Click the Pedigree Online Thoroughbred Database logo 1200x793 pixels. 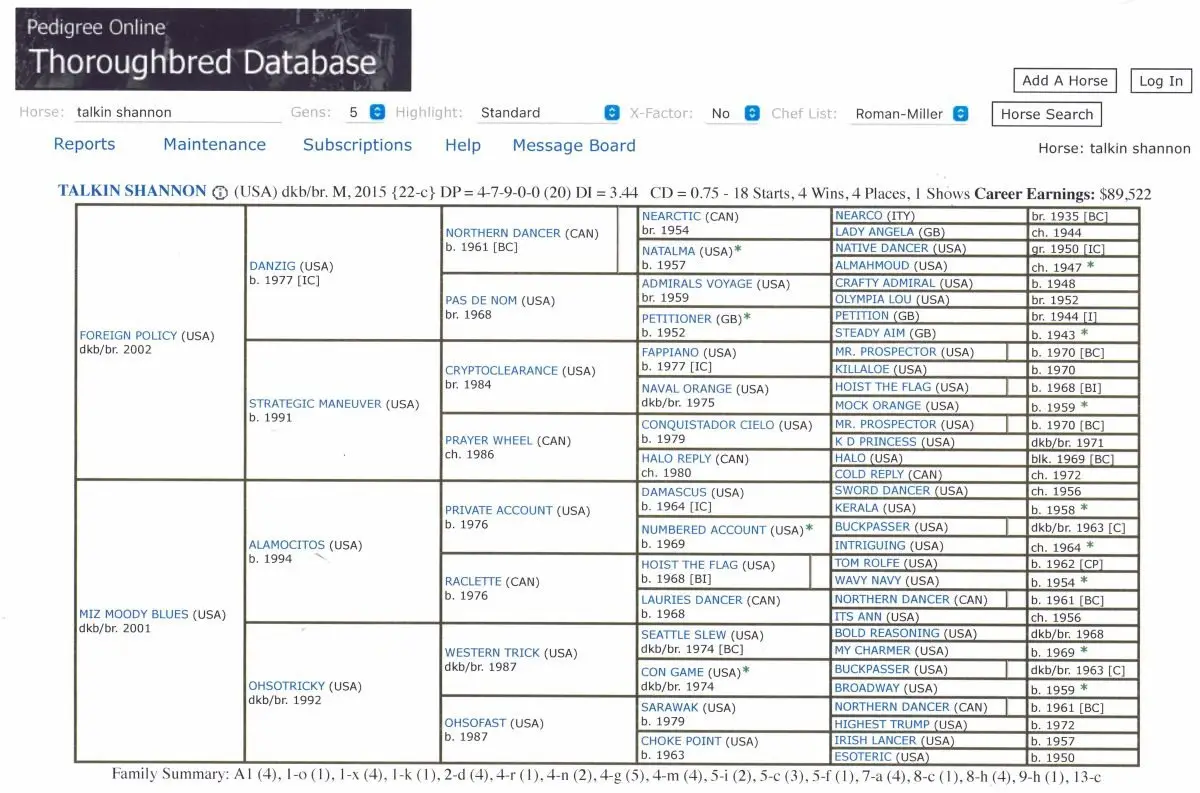tap(213, 50)
